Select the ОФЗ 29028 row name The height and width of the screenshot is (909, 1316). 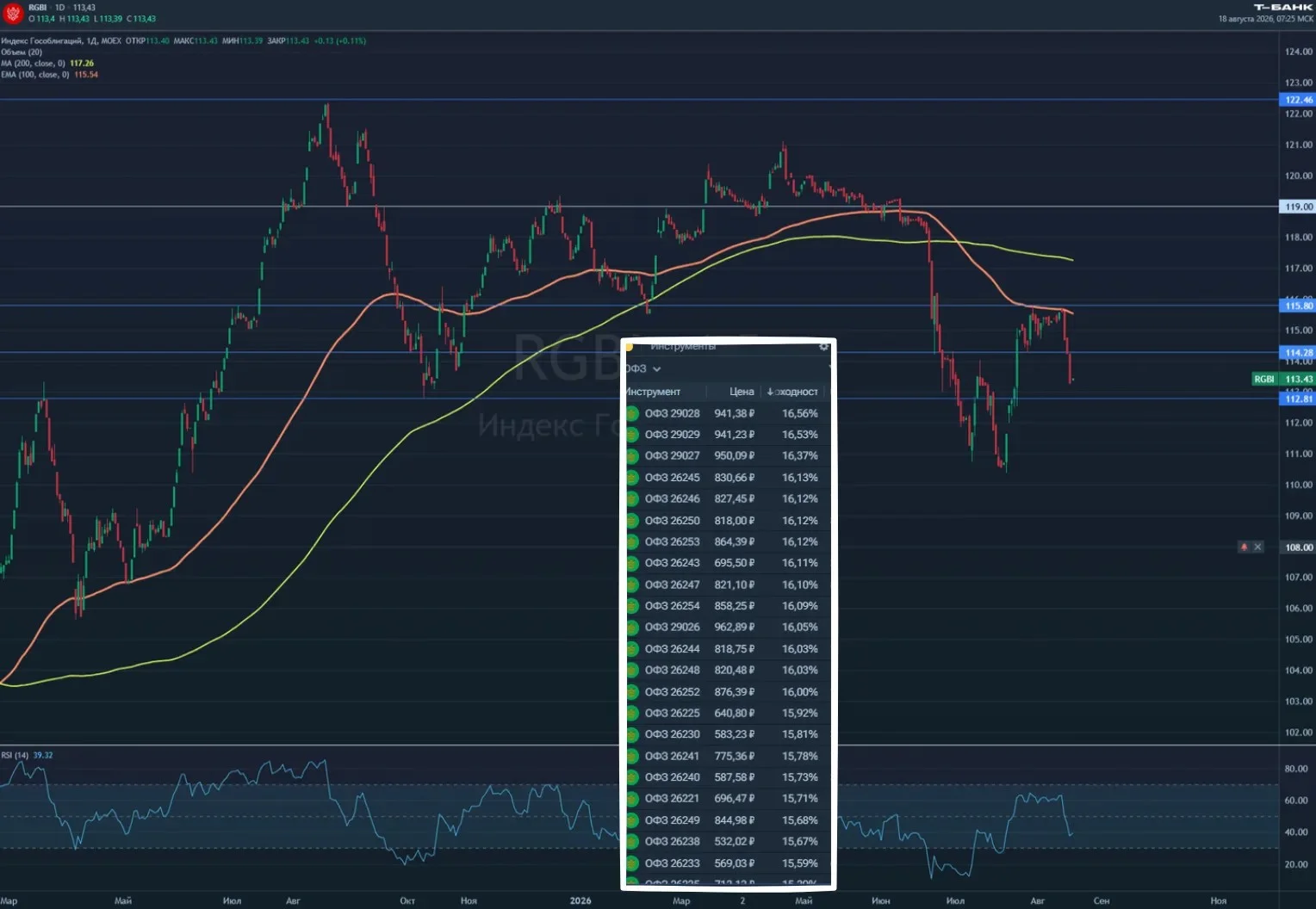673,414
